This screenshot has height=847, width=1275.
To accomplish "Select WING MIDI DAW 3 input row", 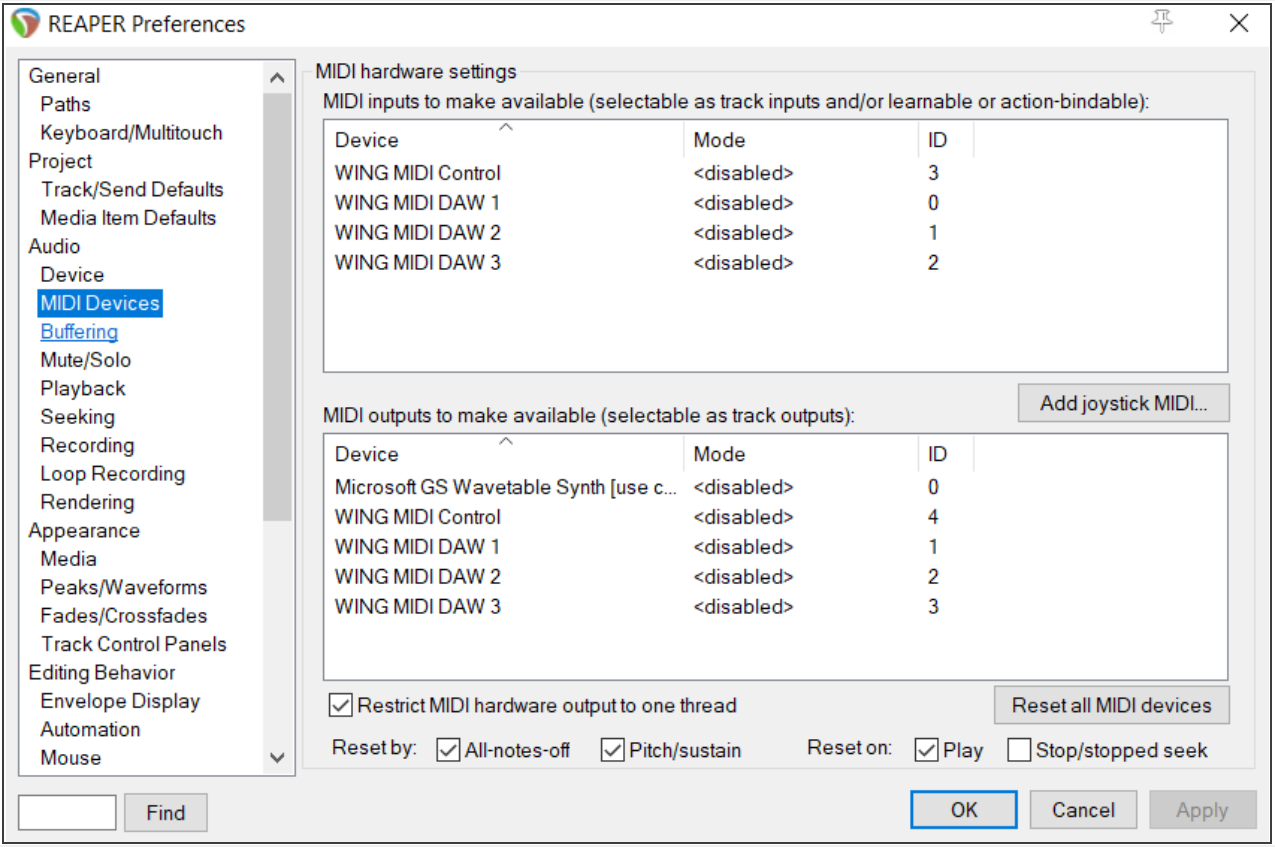I will coord(417,263).
